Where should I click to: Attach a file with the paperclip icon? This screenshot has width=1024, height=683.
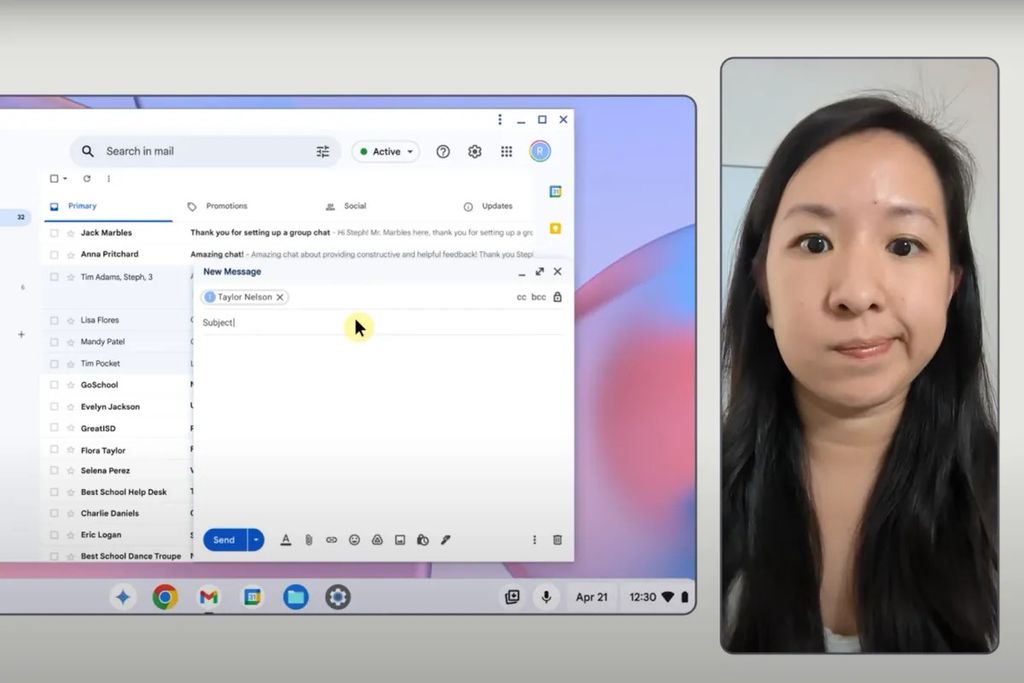coord(308,539)
